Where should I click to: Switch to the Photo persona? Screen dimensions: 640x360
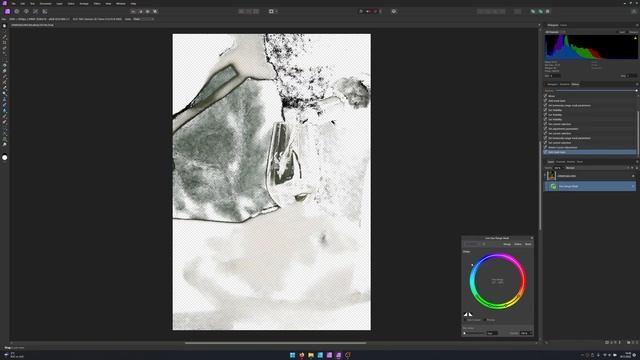tap(7, 11)
